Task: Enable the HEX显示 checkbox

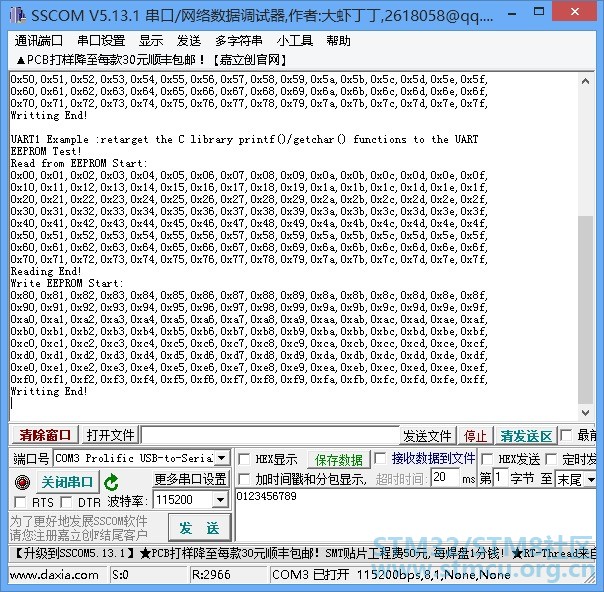Action: point(244,459)
